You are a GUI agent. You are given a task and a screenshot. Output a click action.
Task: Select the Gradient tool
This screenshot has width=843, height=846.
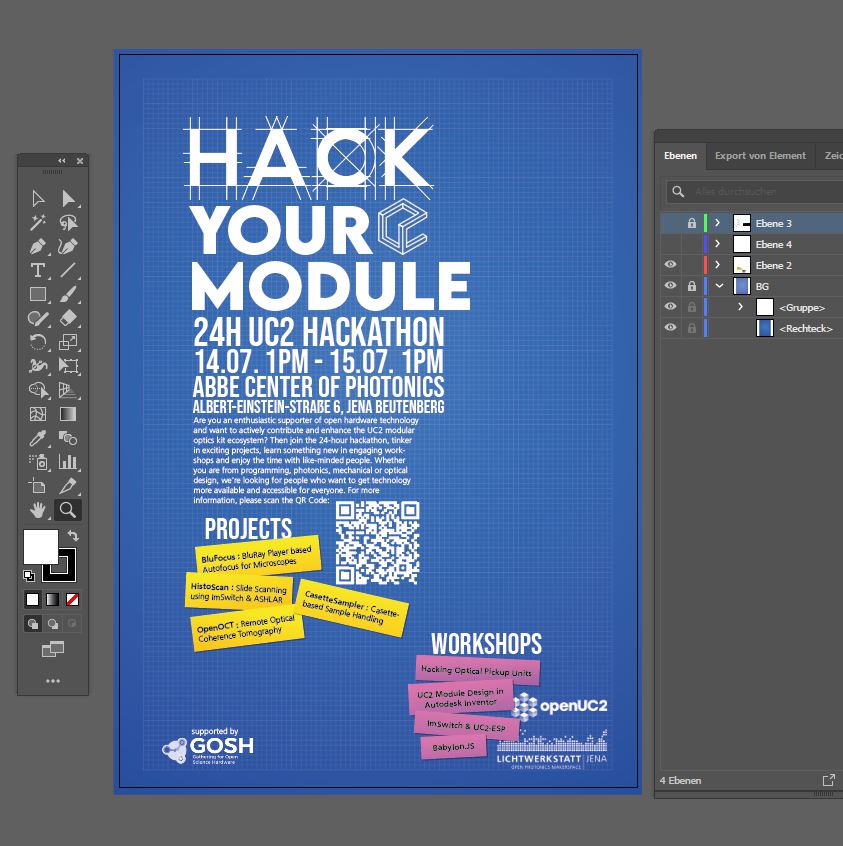pos(68,414)
